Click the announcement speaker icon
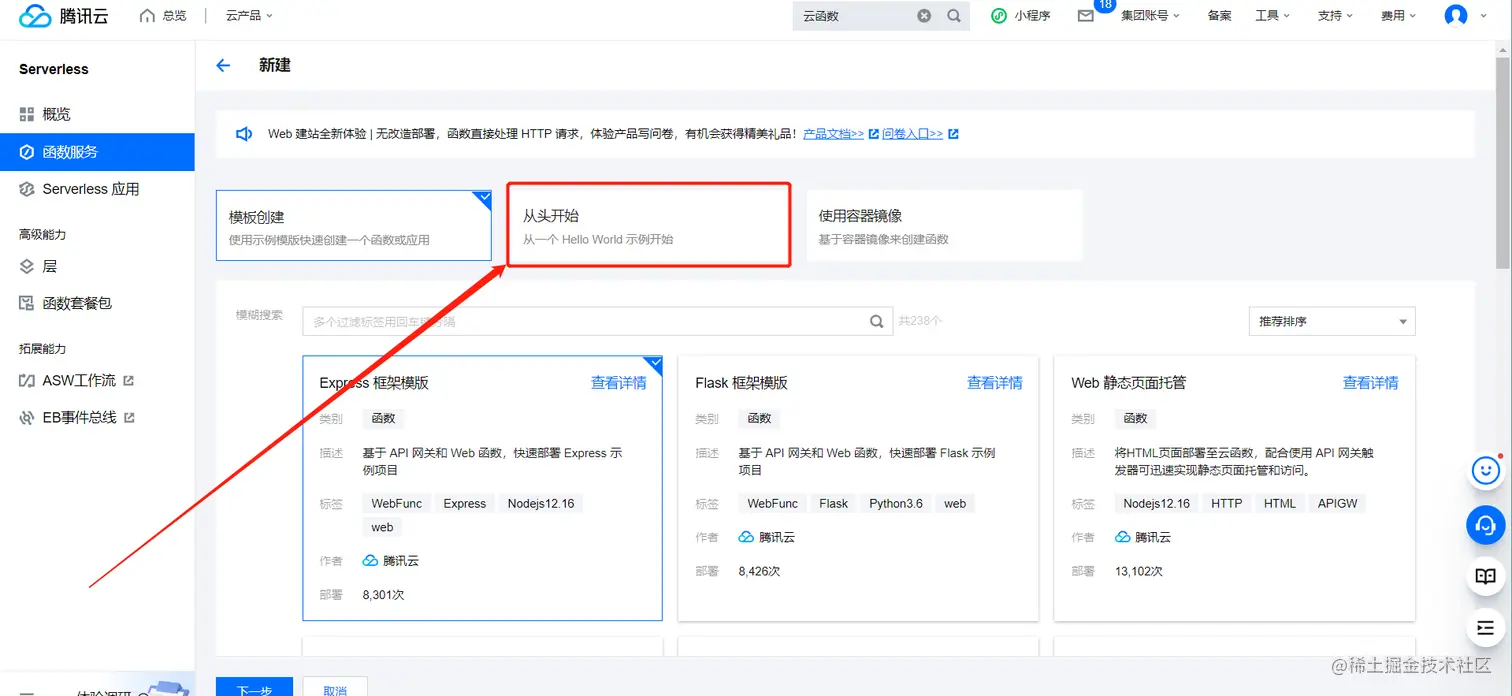The height and width of the screenshot is (696, 1512). [243, 134]
